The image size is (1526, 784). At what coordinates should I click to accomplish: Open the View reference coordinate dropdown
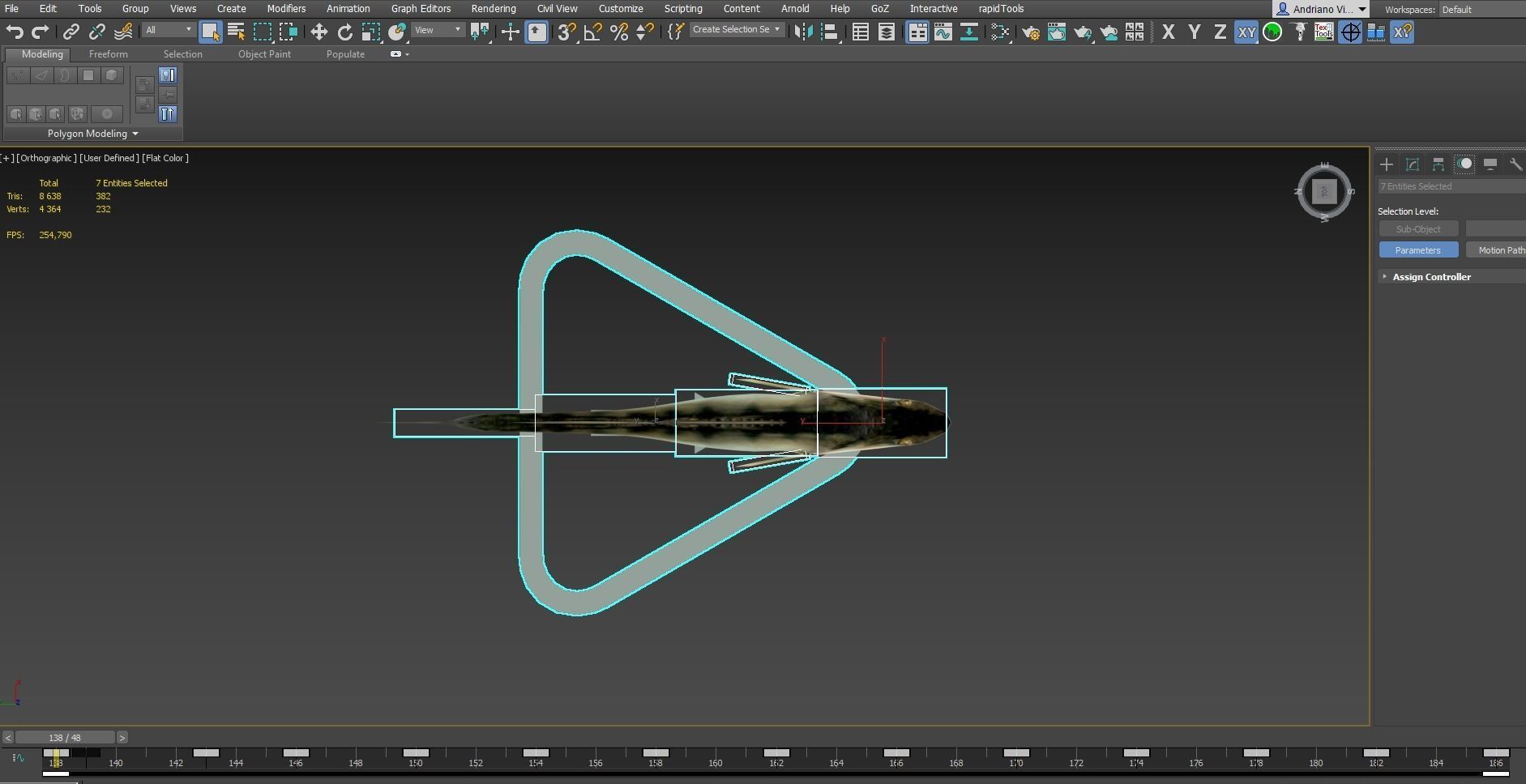[438, 30]
